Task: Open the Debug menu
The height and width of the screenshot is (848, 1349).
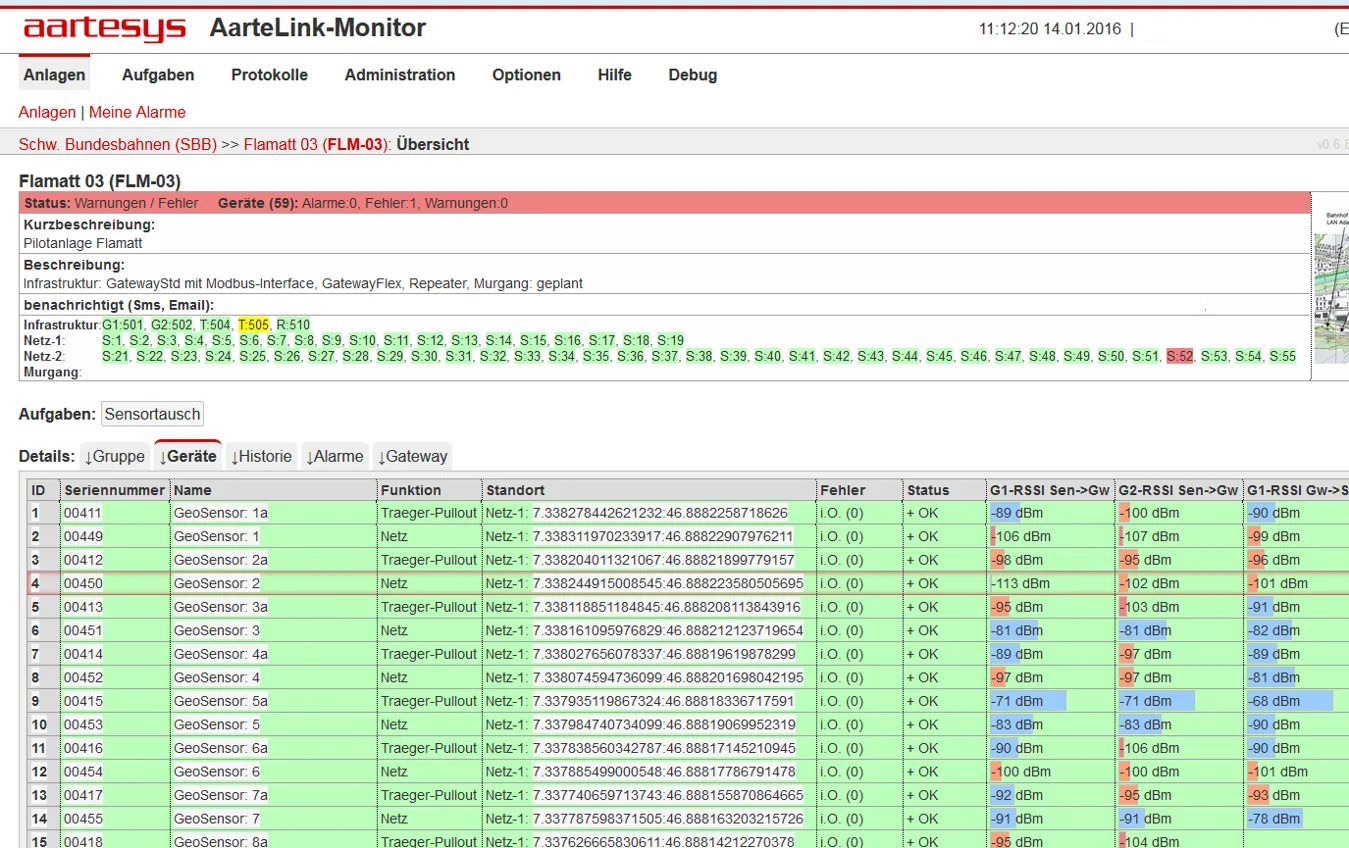Action: coord(693,75)
